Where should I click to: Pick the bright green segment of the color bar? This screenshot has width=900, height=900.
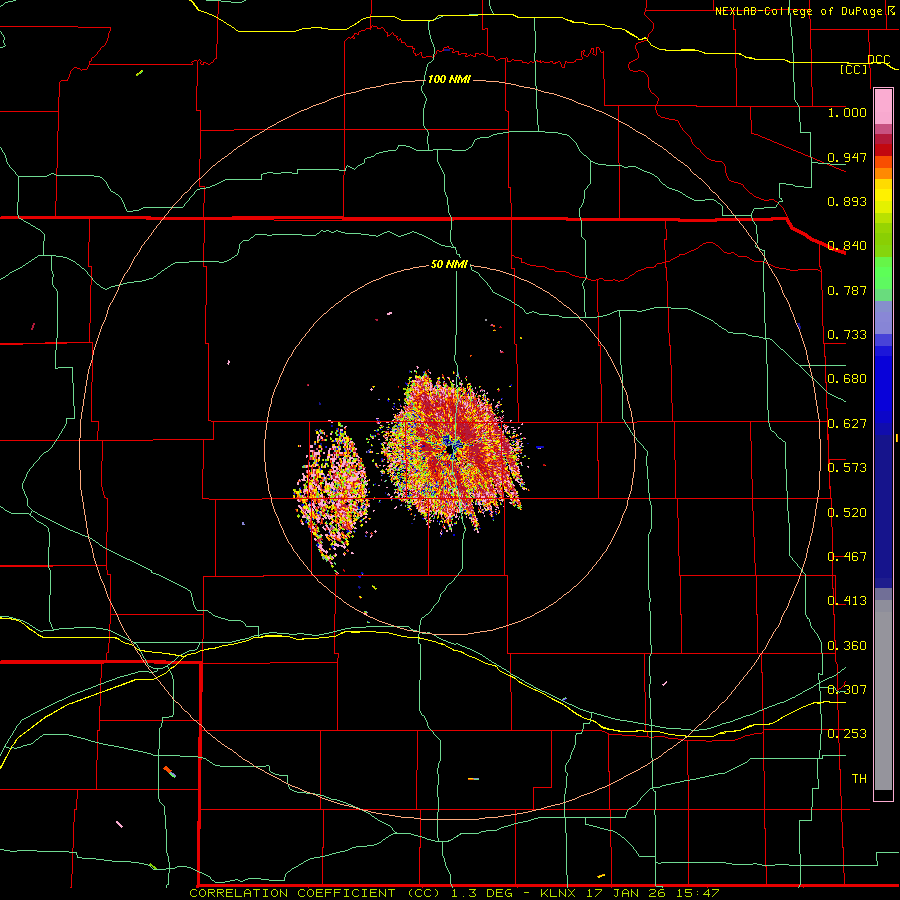883,273
